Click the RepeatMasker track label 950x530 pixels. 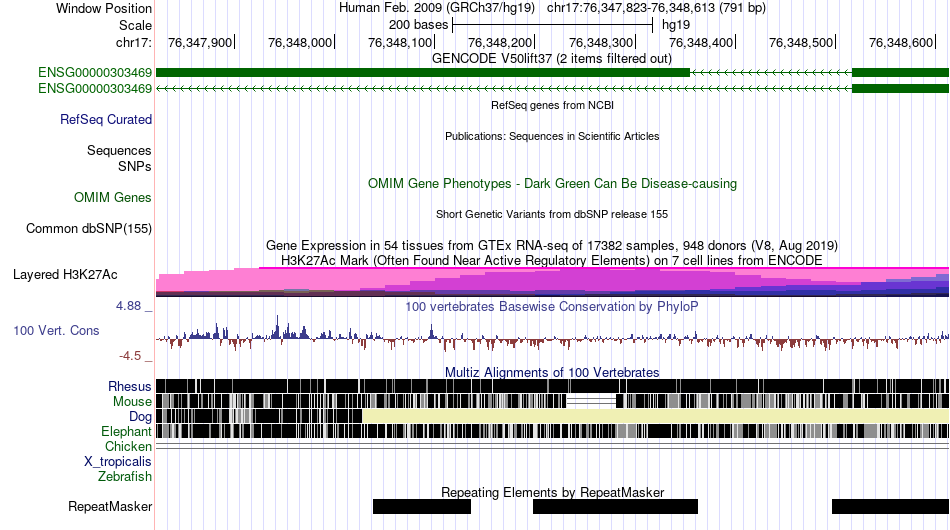pyautogui.click(x=110, y=506)
